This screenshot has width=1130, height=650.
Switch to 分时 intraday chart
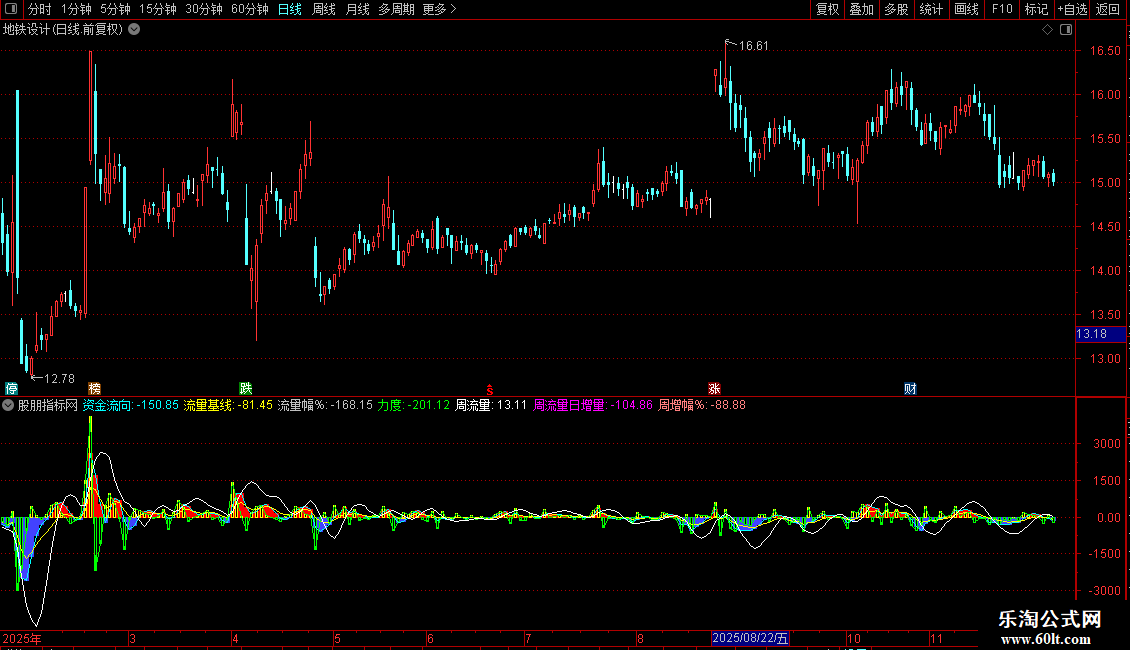click(40, 9)
